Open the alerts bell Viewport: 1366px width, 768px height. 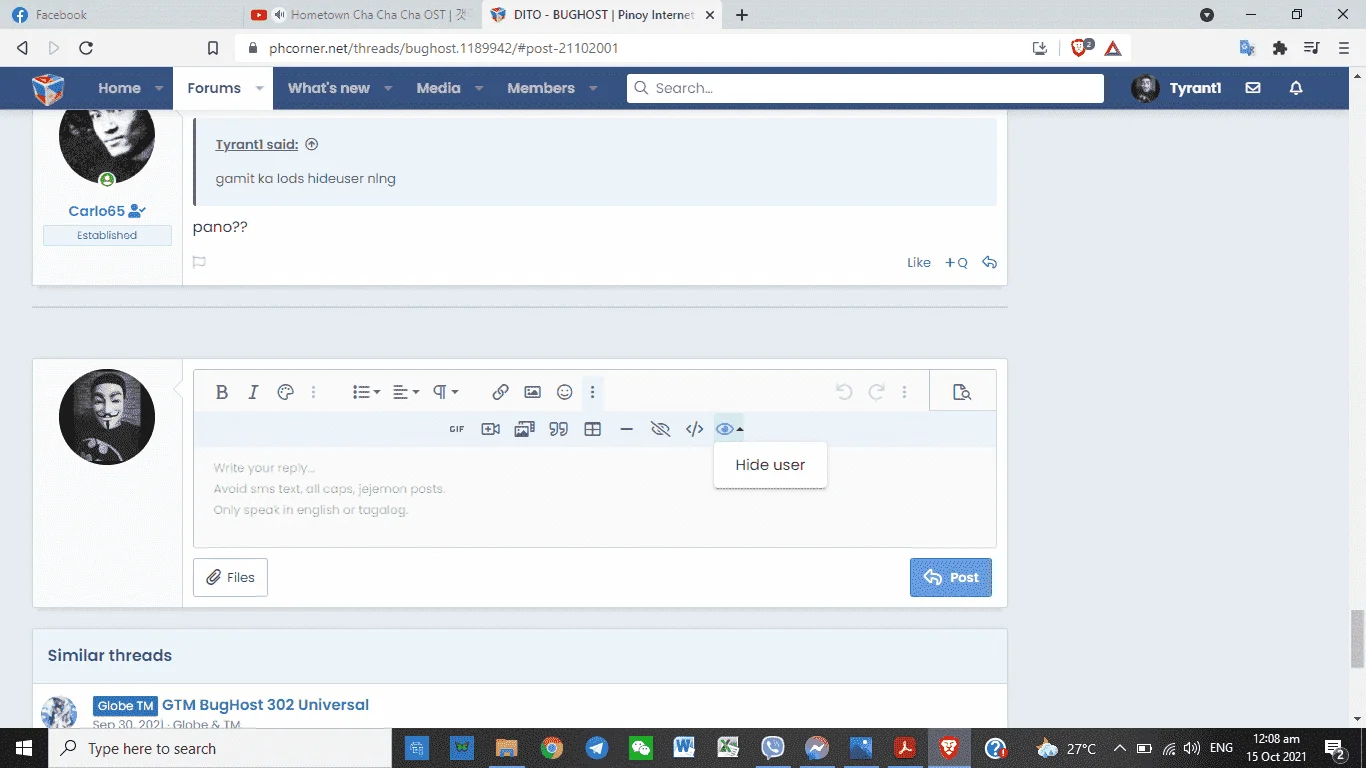(x=1296, y=88)
